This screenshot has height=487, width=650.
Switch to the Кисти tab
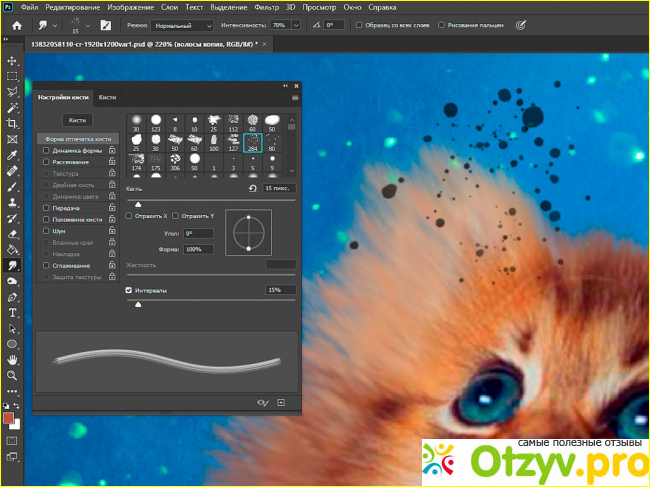tap(107, 97)
